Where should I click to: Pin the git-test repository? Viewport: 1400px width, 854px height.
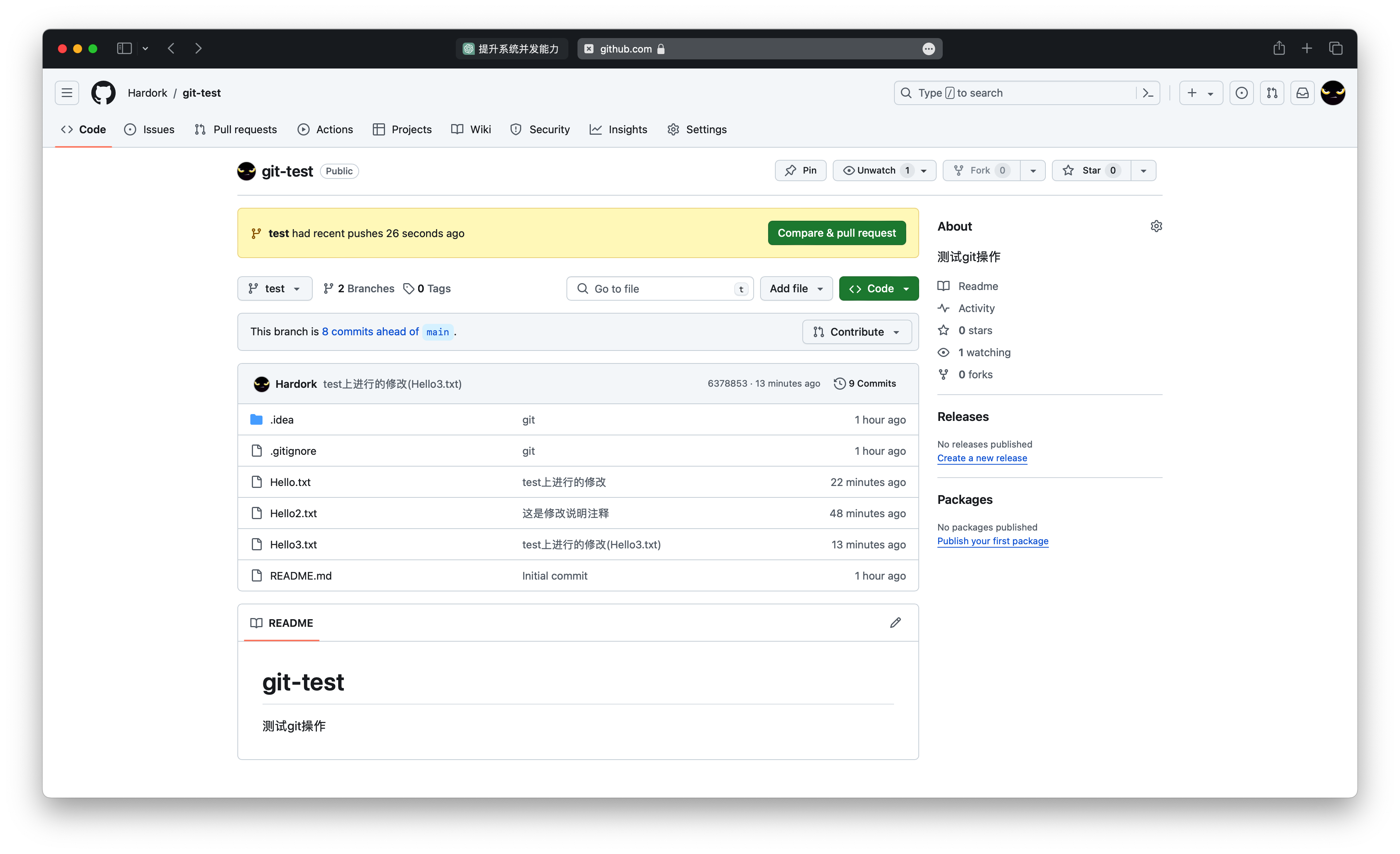pyautogui.click(x=800, y=170)
